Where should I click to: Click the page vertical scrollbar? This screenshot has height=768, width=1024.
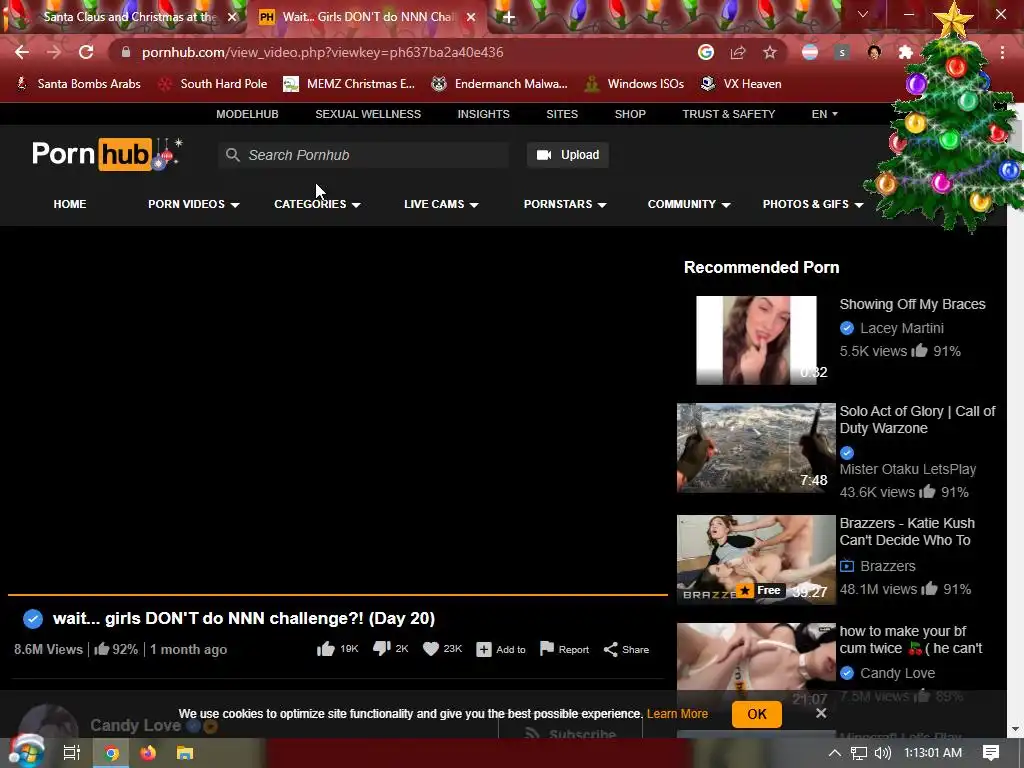pyautogui.click(x=1016, y=418)
